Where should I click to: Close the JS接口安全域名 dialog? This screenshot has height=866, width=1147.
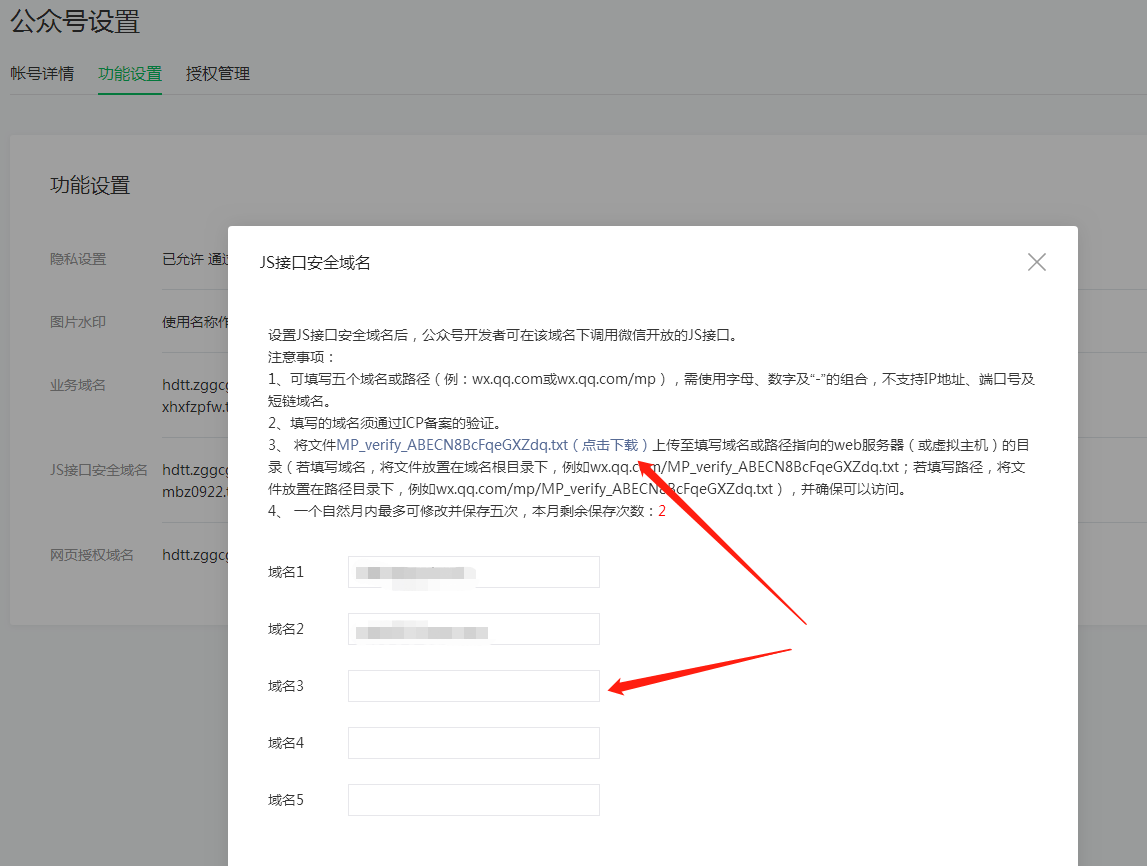(1036, 262)
